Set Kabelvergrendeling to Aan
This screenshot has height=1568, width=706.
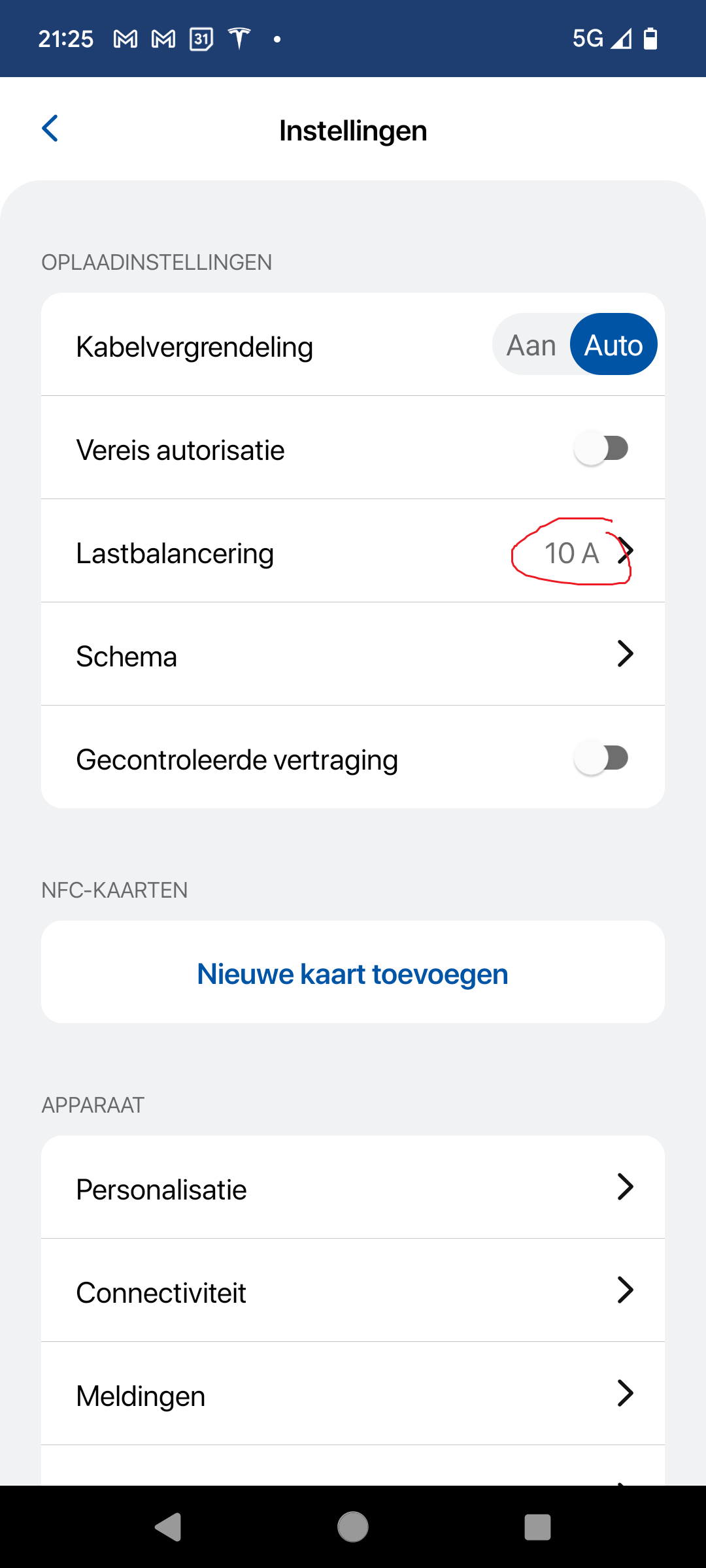point(531,345)
